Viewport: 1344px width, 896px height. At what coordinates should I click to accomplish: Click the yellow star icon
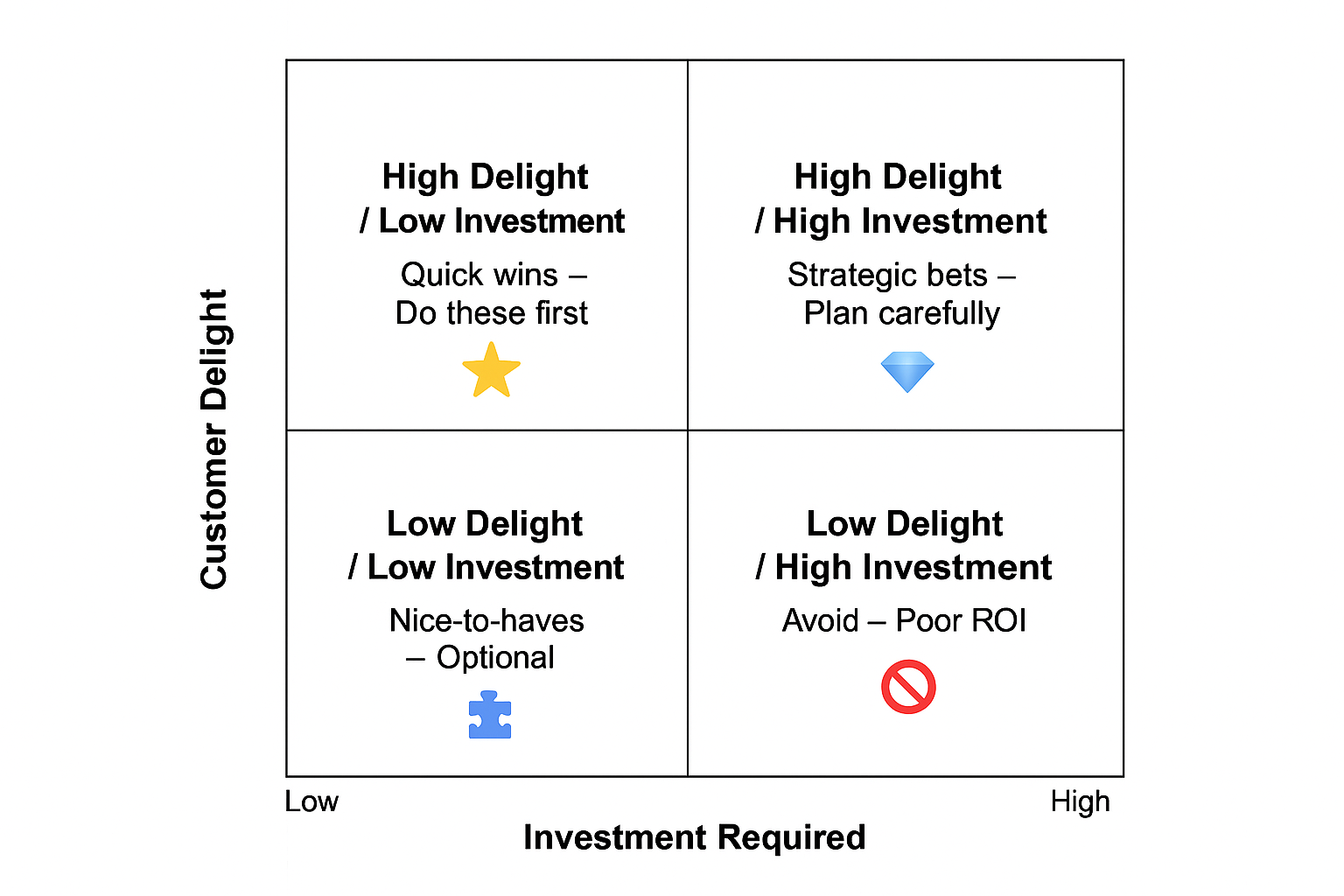click(x=491, y=370)
